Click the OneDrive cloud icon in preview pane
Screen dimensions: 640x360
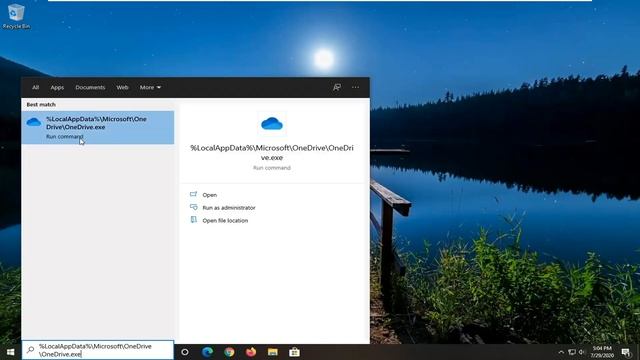coord(272,123)
